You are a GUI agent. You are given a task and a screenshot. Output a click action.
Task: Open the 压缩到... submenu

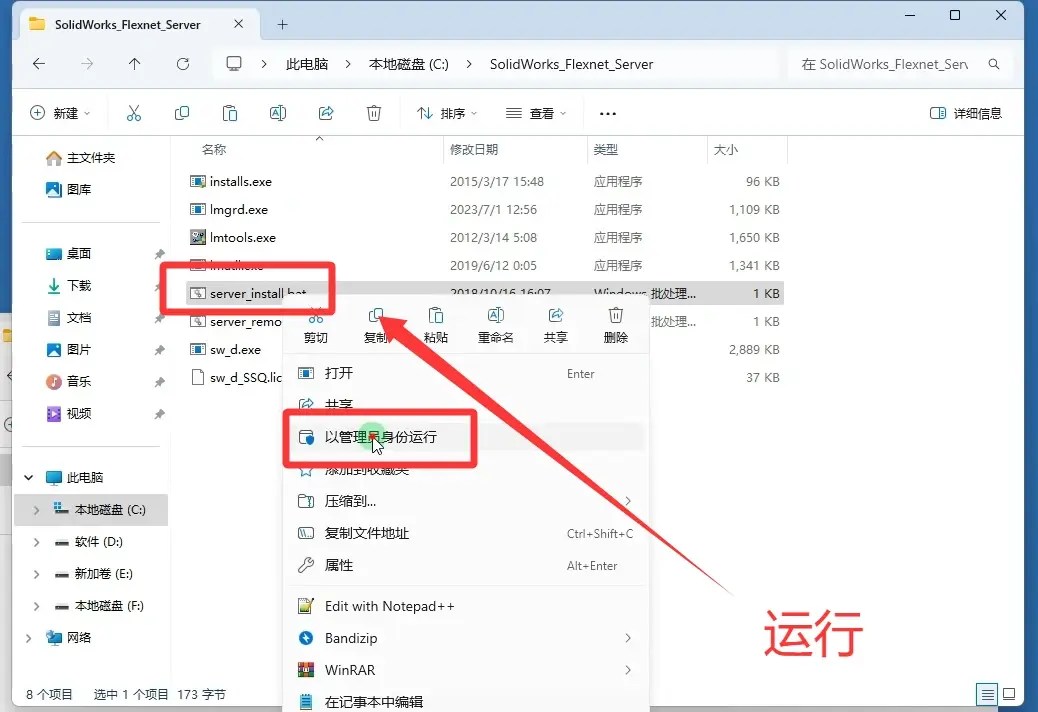click(466, 501)
